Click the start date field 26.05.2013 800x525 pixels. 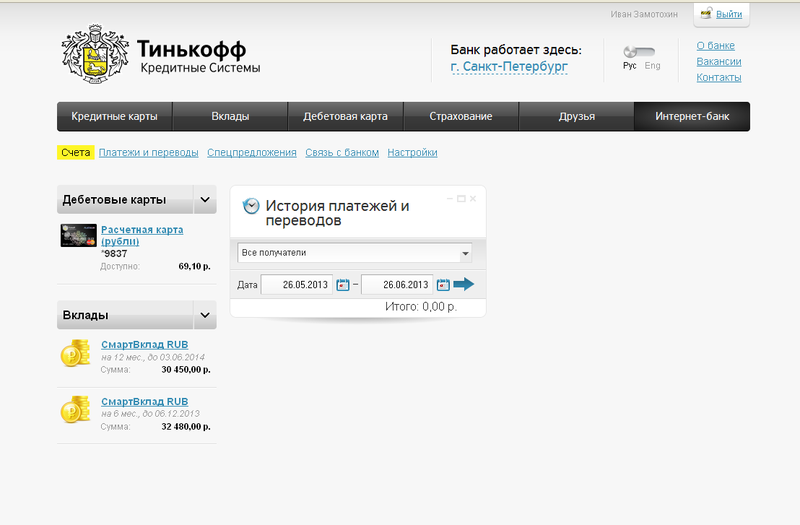pos(297,285)
